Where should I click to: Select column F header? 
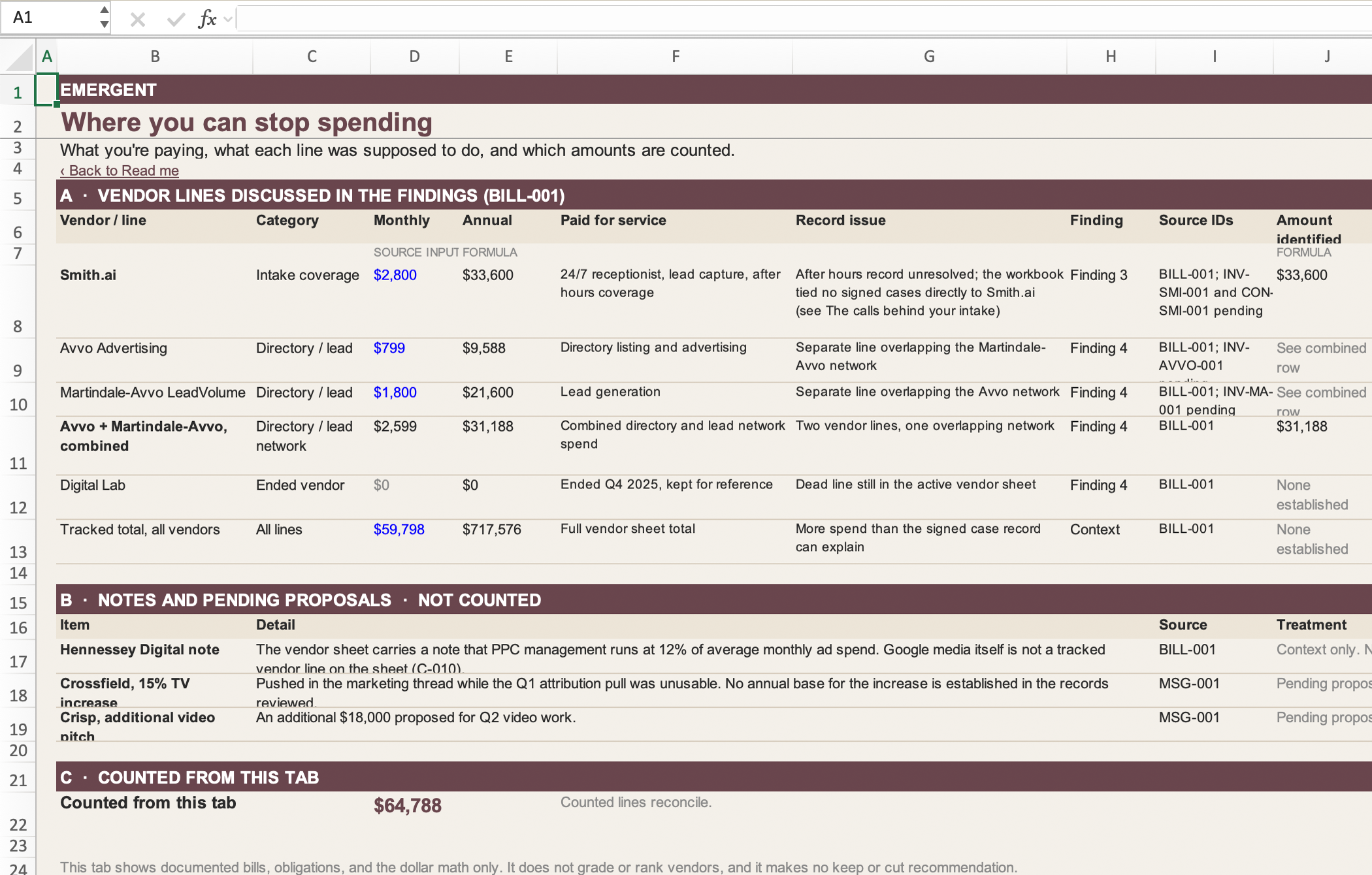click(675, 57)
